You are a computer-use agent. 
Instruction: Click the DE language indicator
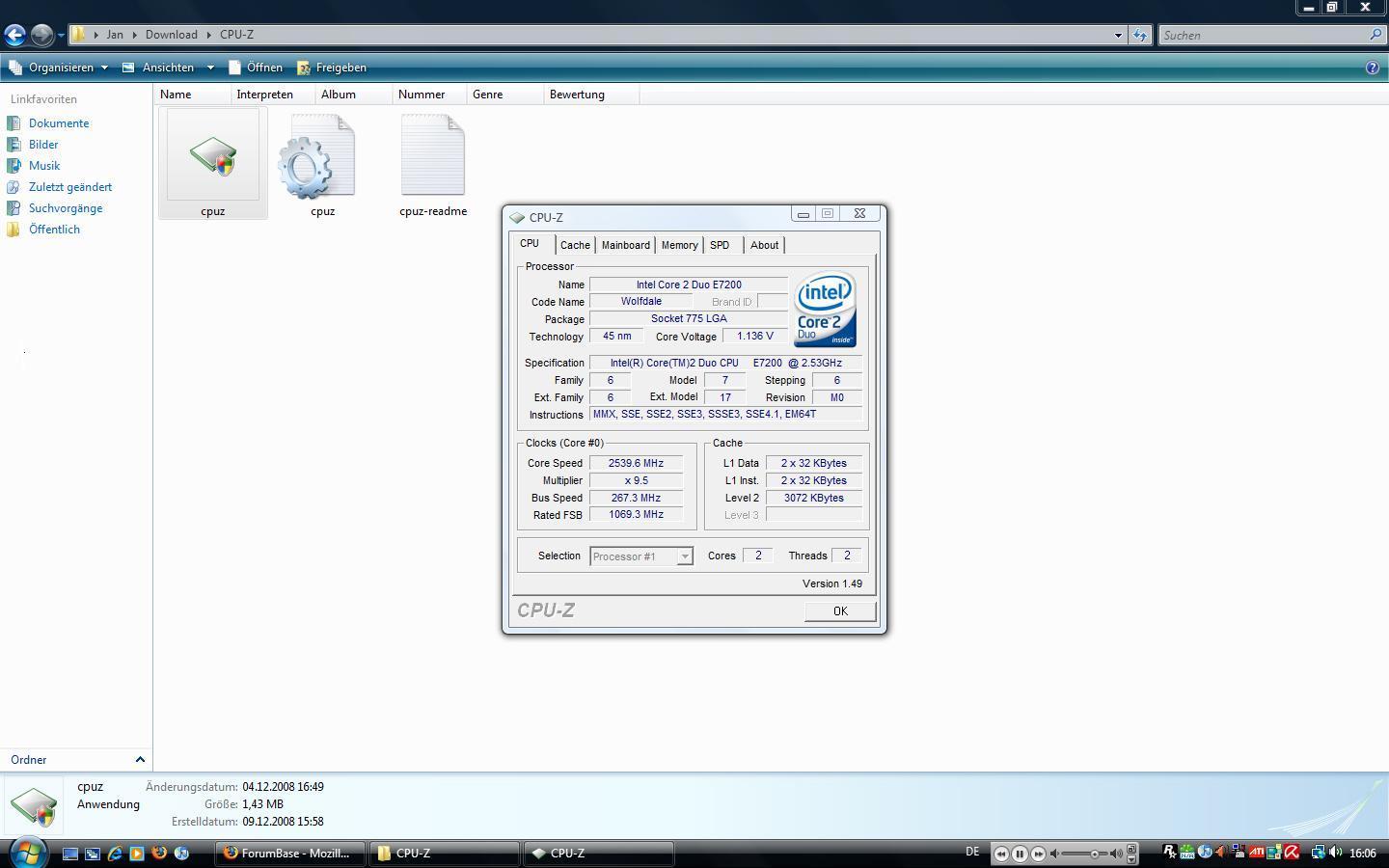tap(972, 852)
